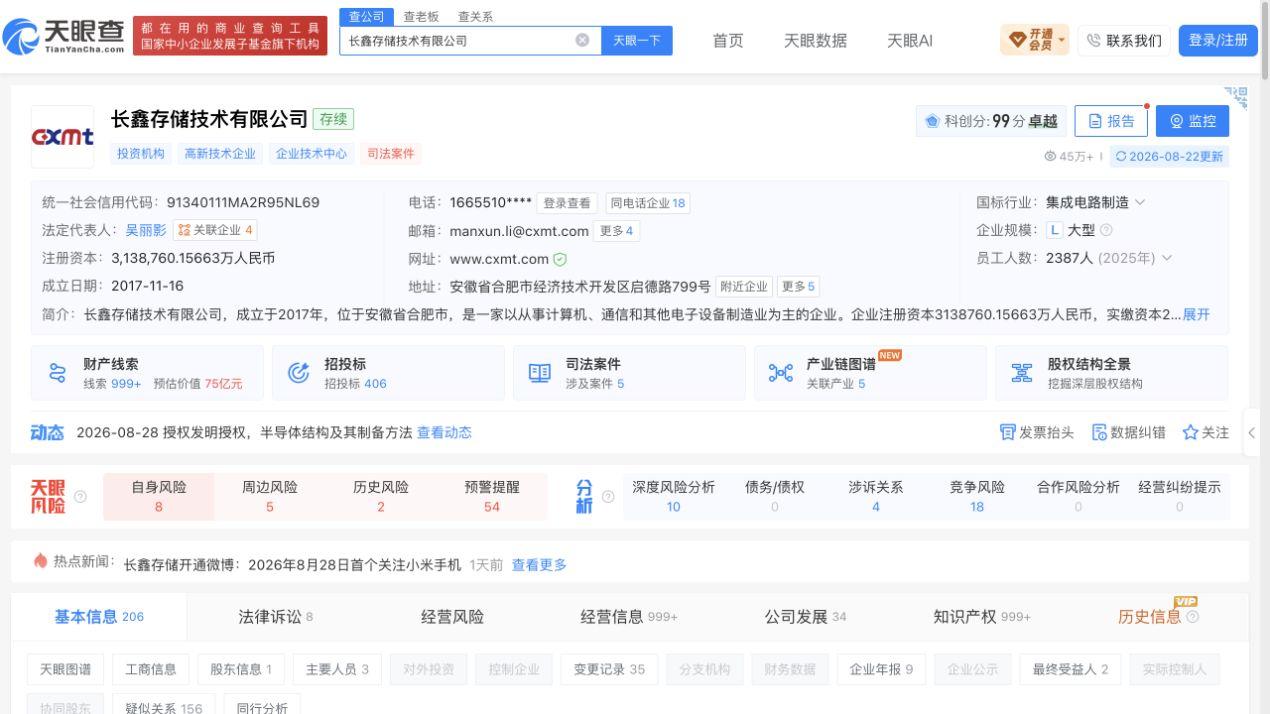1270x714 pixels.
Task: Click the 监控 button
Action: click(x=1193, y=121)
